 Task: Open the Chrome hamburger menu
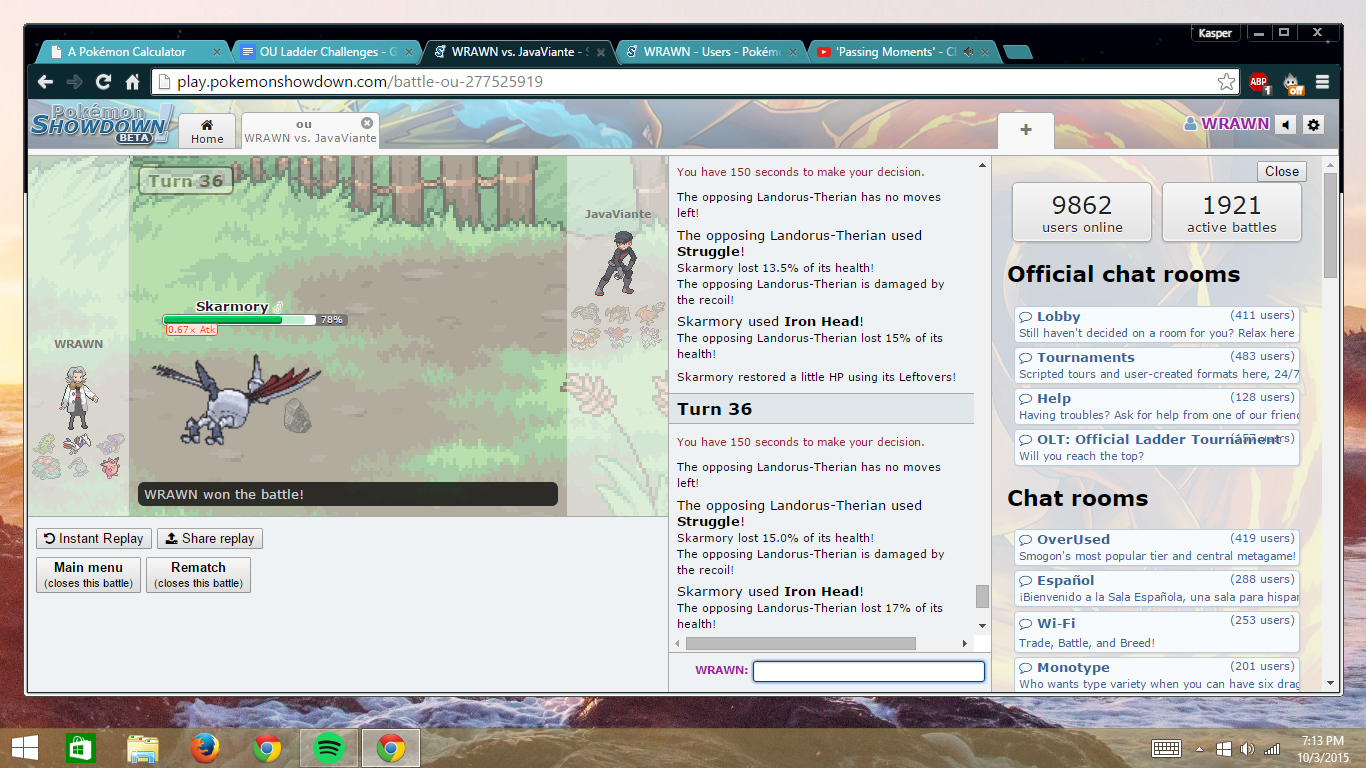[x=1322, y=82]
